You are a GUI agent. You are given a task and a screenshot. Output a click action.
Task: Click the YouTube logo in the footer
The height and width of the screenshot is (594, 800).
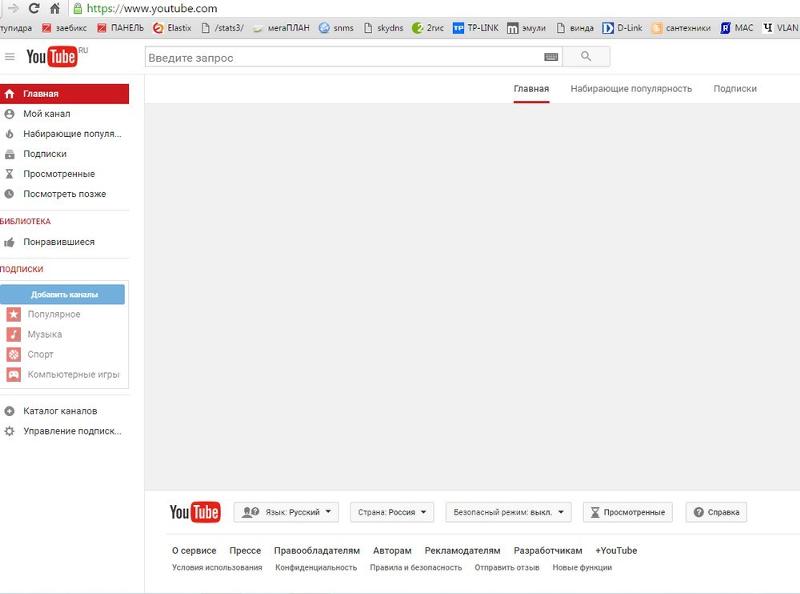point(195,512)
